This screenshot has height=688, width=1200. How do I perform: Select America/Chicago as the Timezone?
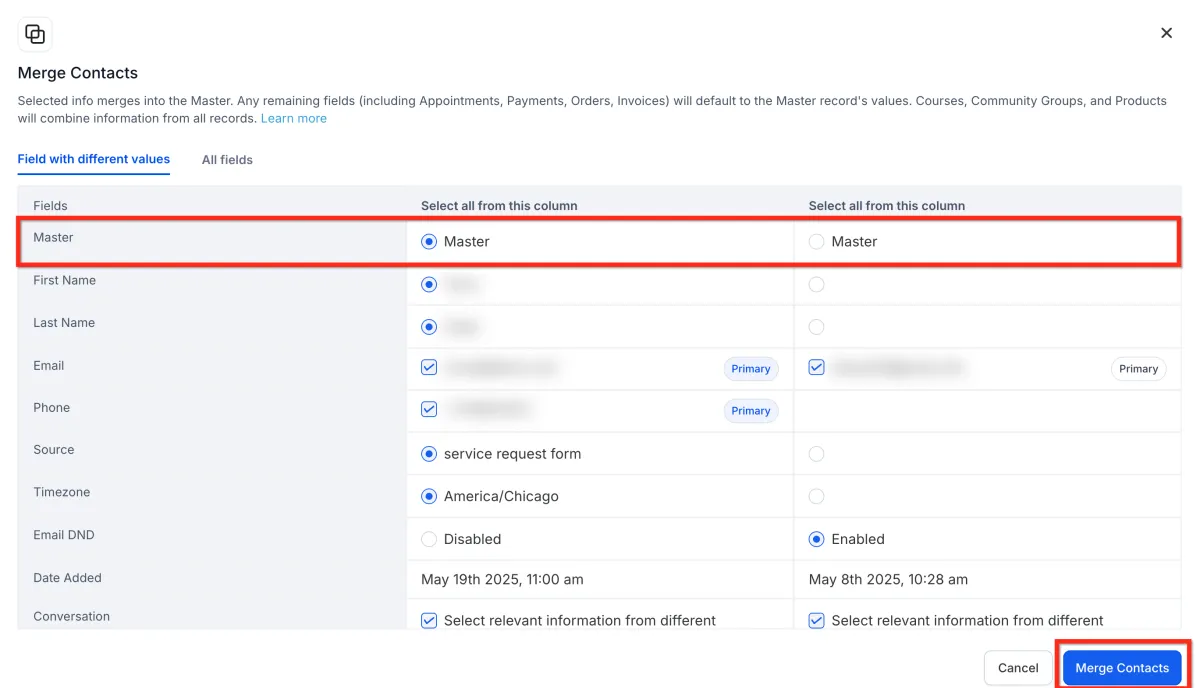click(429, 496)
